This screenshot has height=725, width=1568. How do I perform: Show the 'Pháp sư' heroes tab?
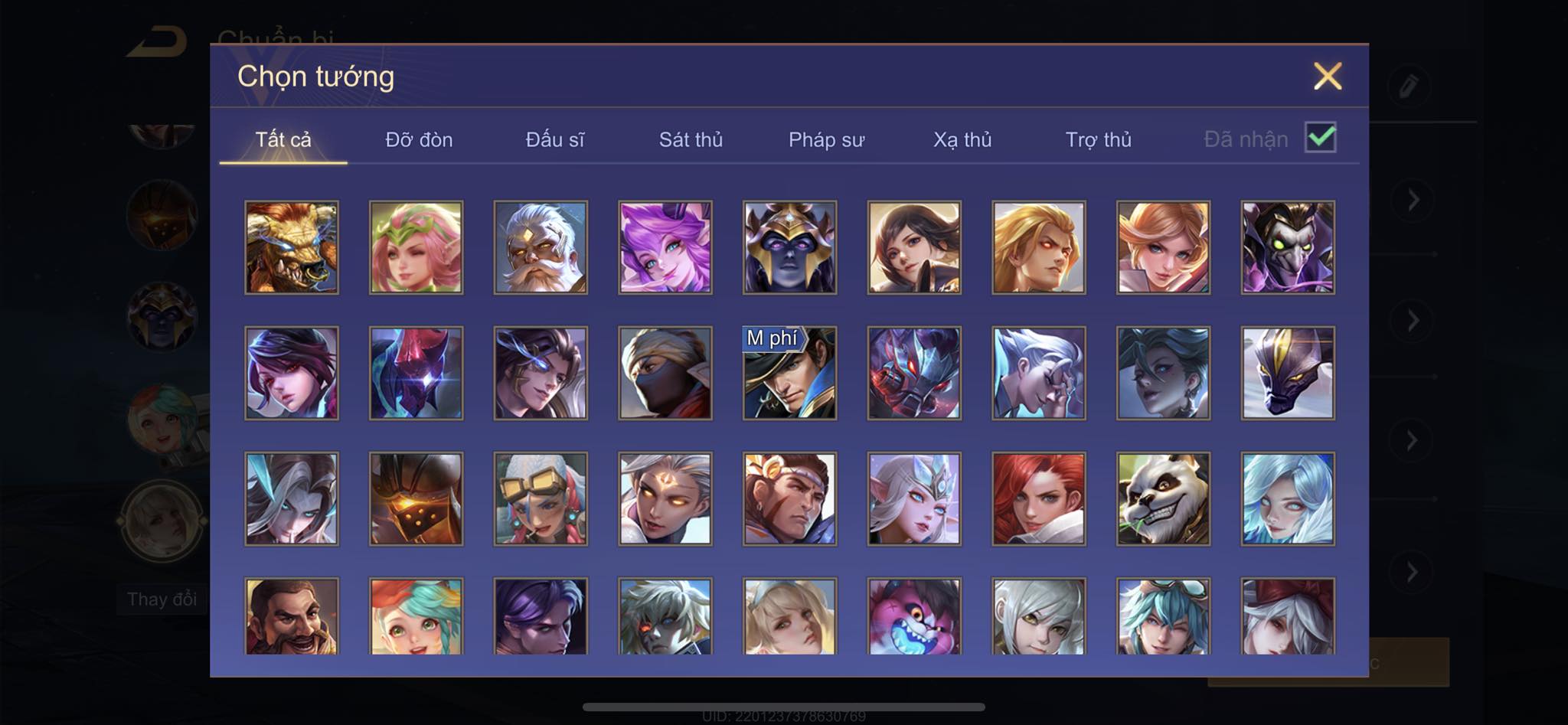(x=827, y=140)
